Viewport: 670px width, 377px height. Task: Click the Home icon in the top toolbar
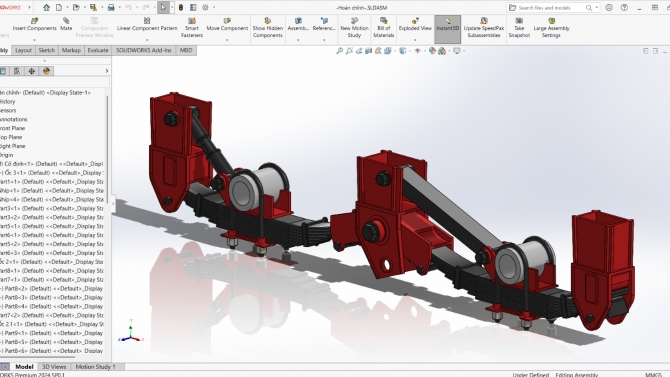[x=46, y=7]
